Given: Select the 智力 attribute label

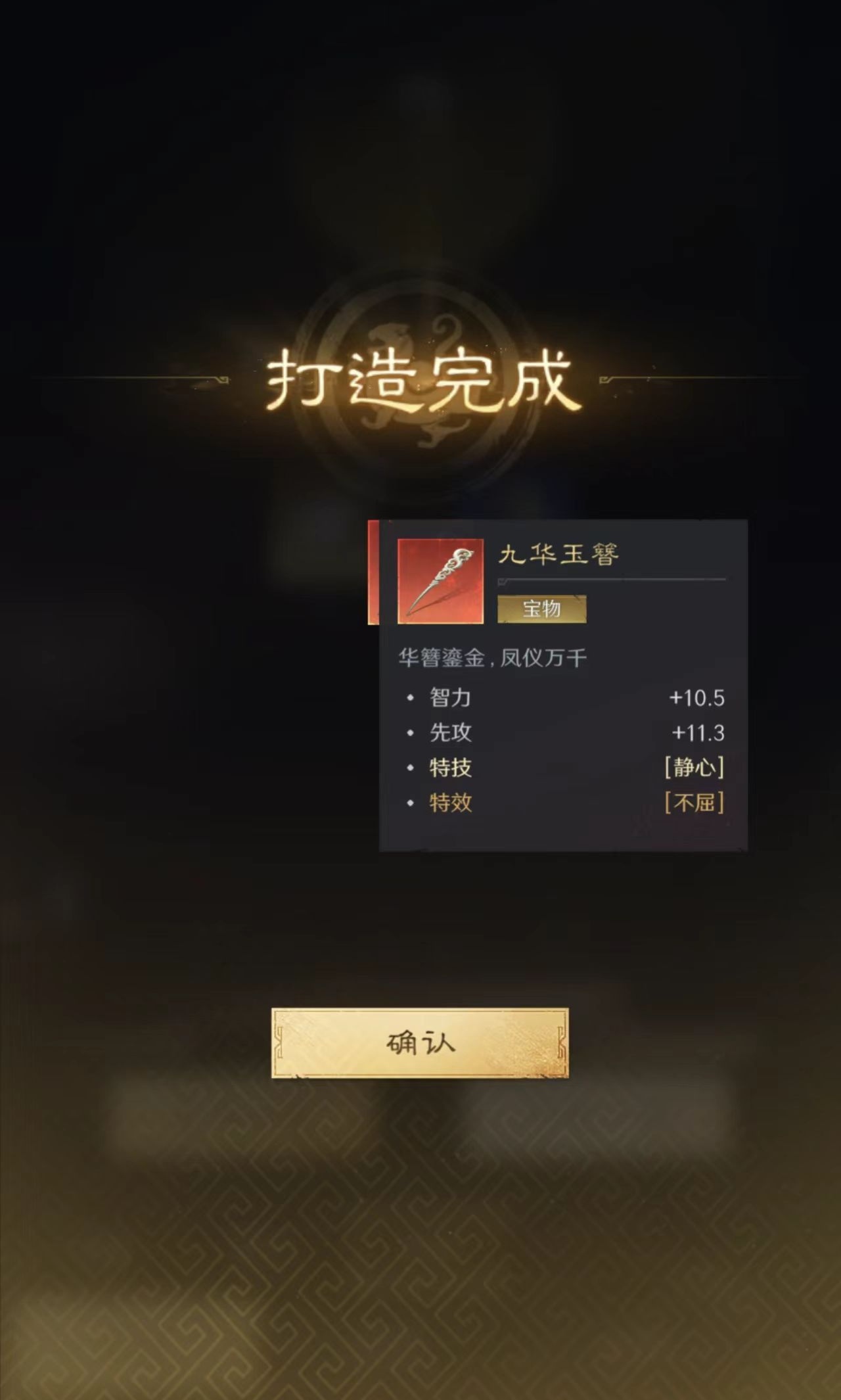Looking at the screenshot, I should 450,697.
